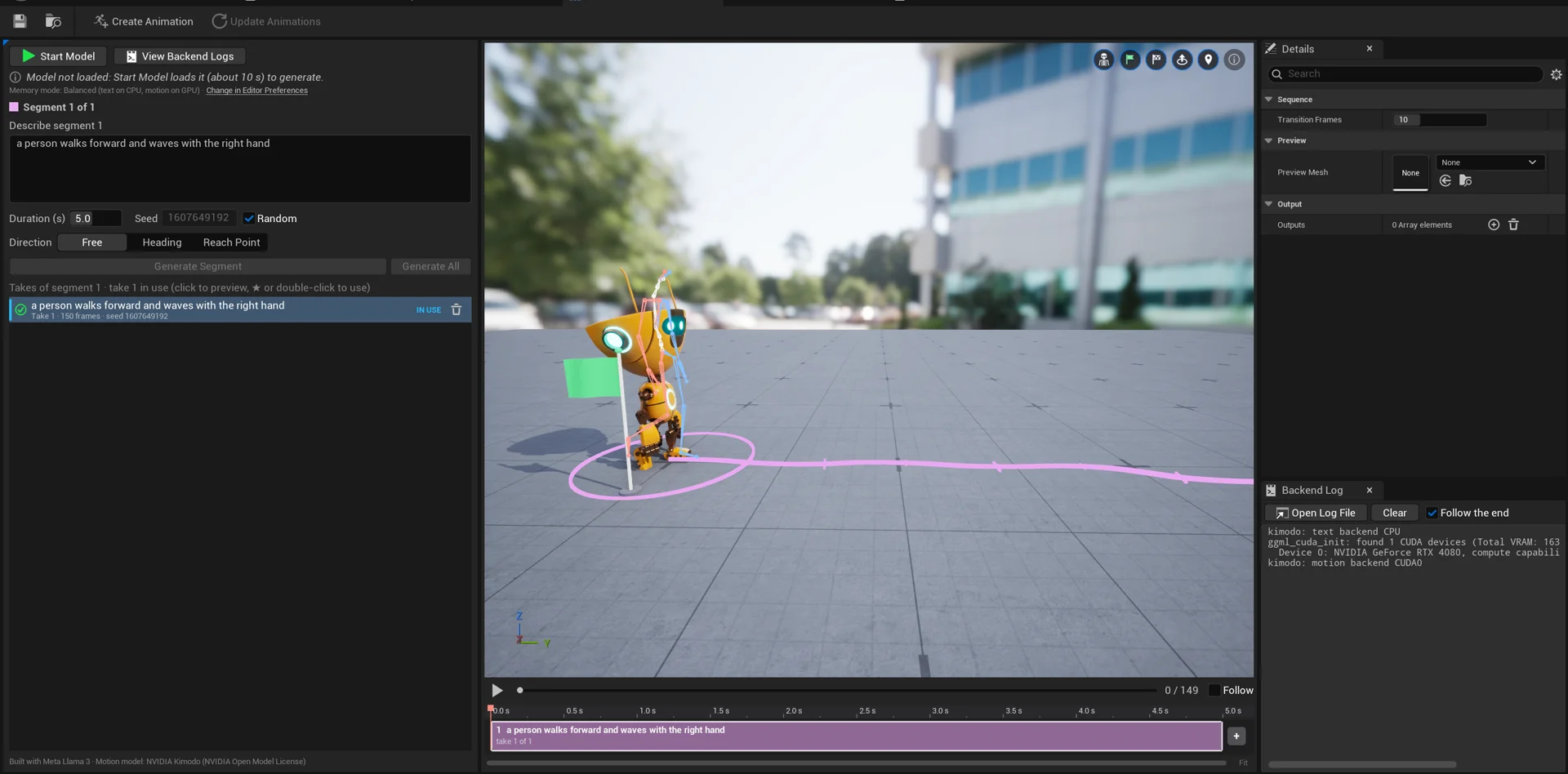Follow Change in Editor Preferences link
This screenshot has height=774, width=1568.
coord(256,91)
